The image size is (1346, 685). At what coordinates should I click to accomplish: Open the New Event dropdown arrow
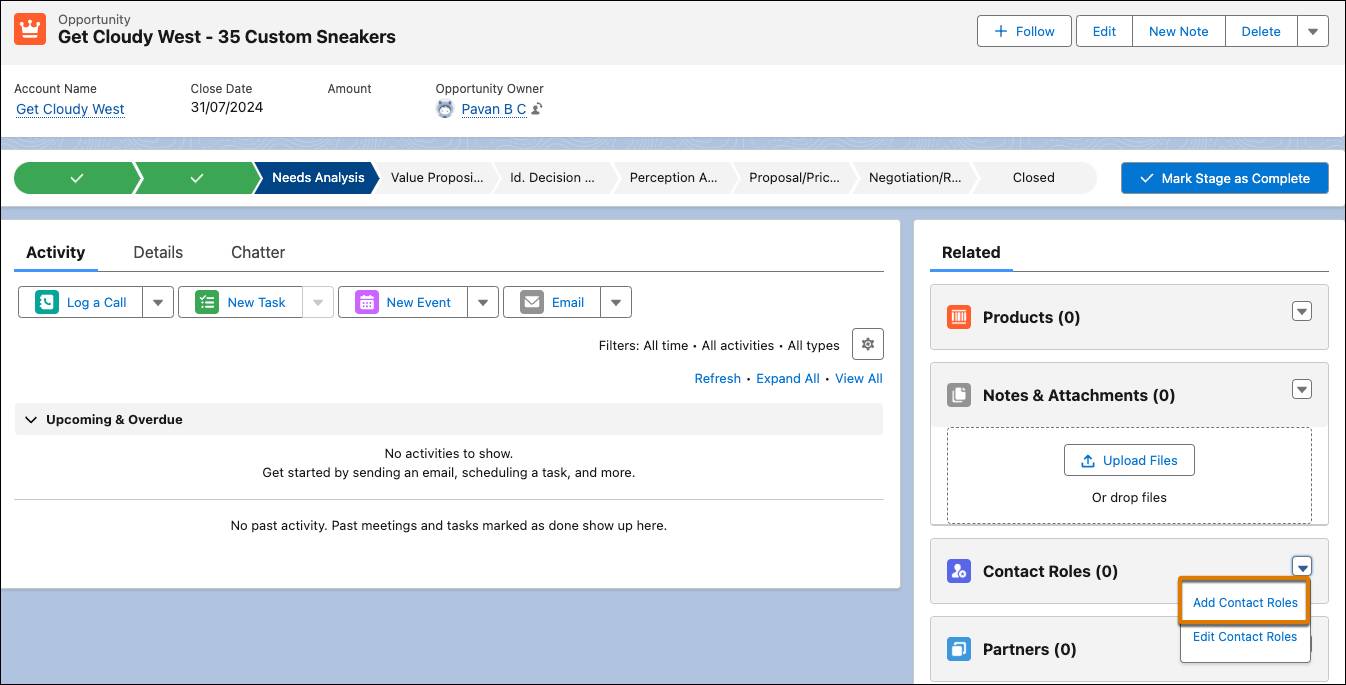click(x=483, y=302)
